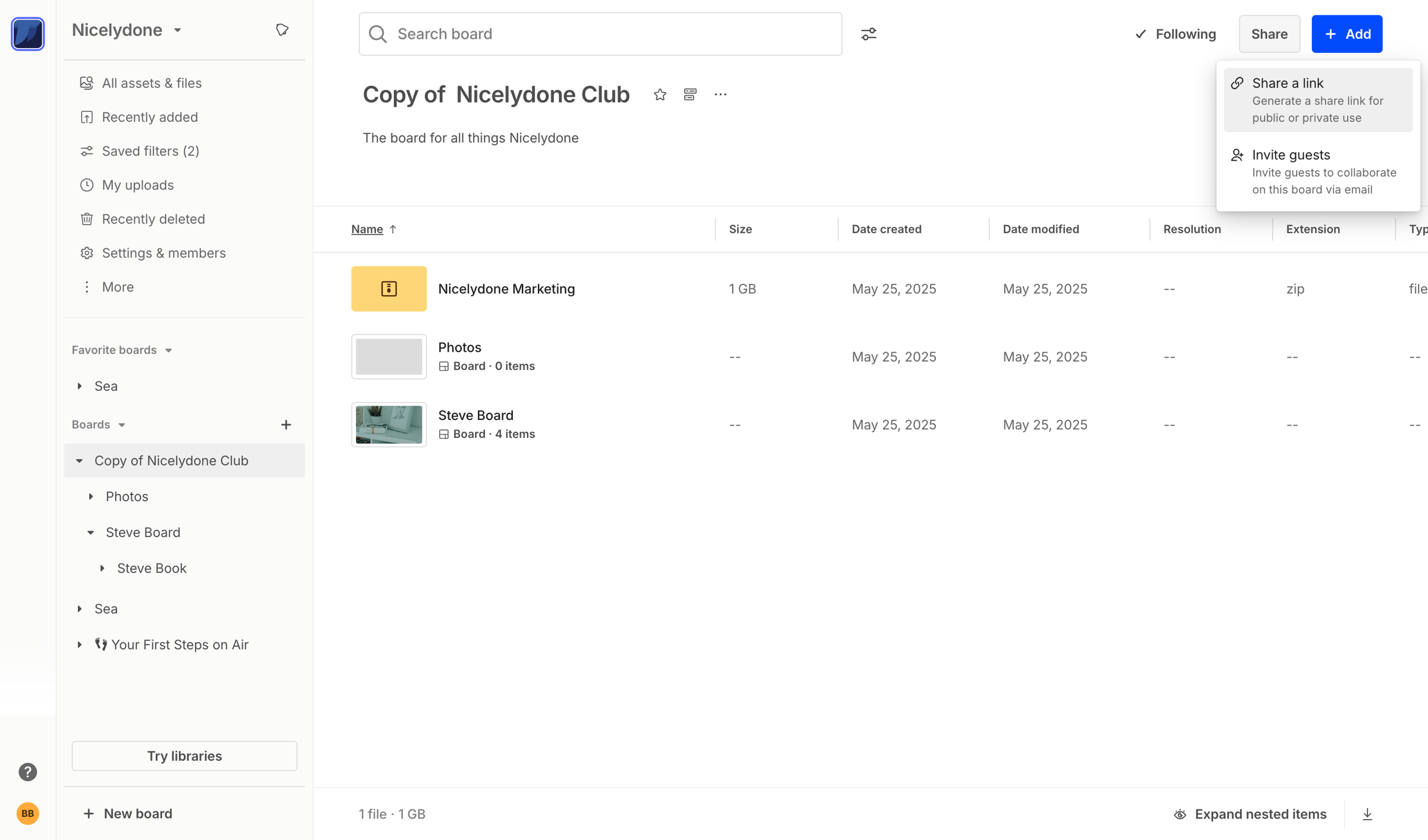
Task: Click the board description text
Action: click(470, 138)
